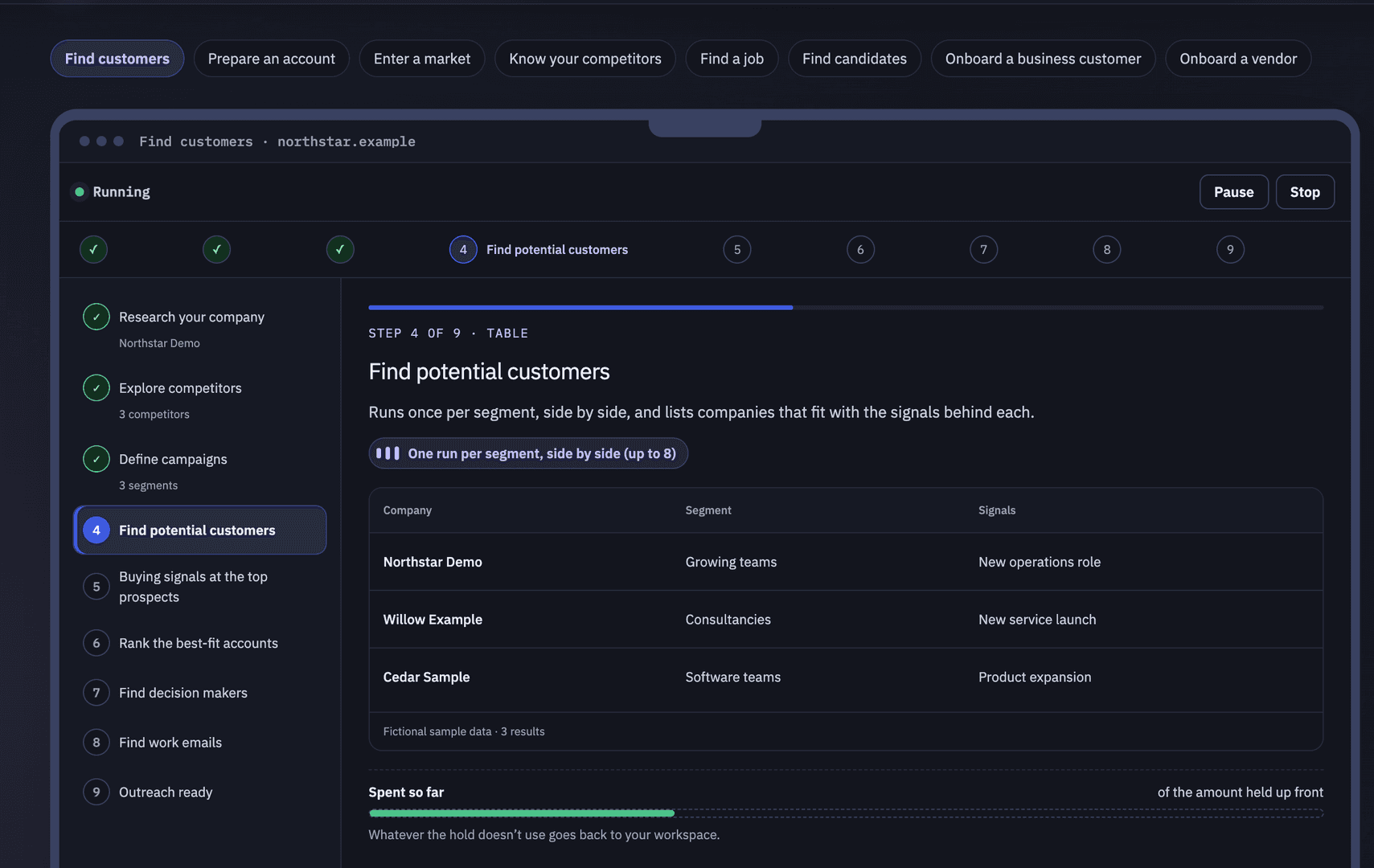Click the green Spent so far bar
1374x868 pixels.
pyautogui.click(x=521, y=813)
